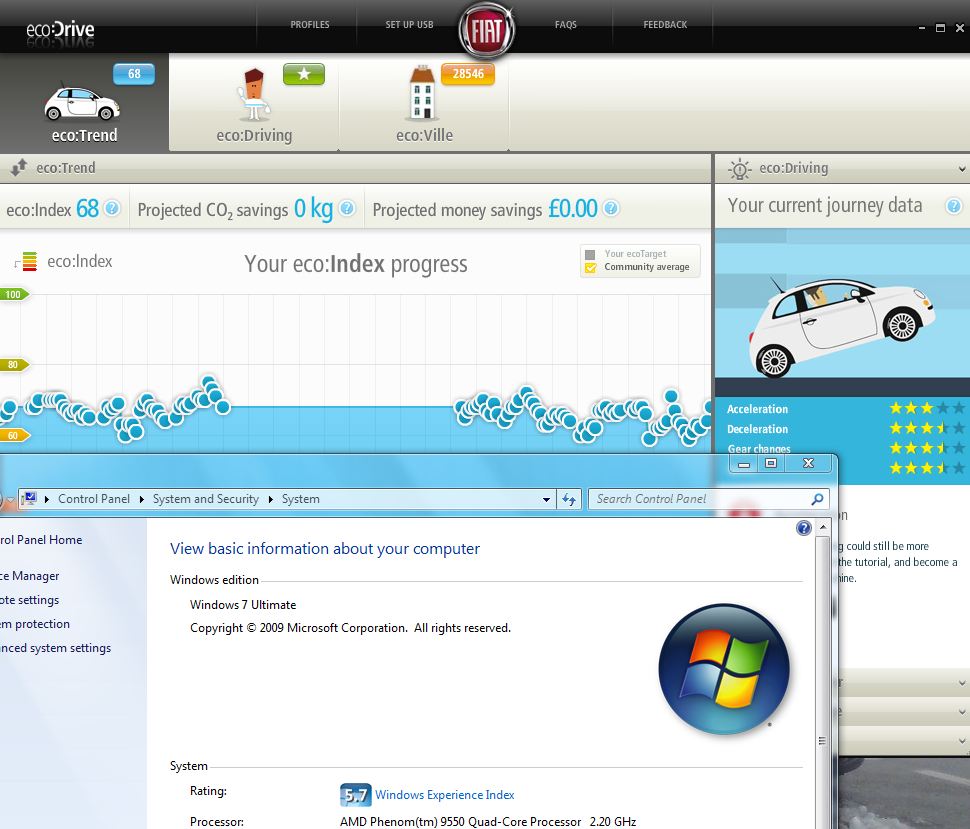Select the eco:Trend tab
The width and height of the screenshot is (970, 829).
pos(84,103)
